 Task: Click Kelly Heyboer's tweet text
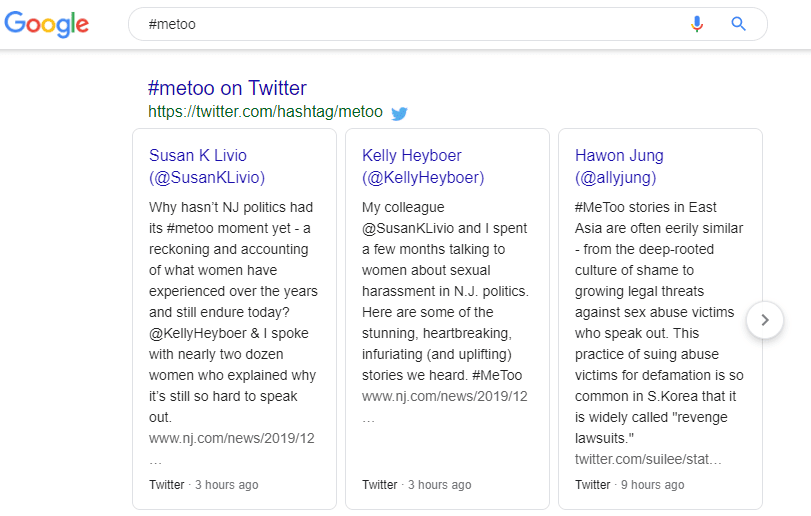(x=445, y=291)
